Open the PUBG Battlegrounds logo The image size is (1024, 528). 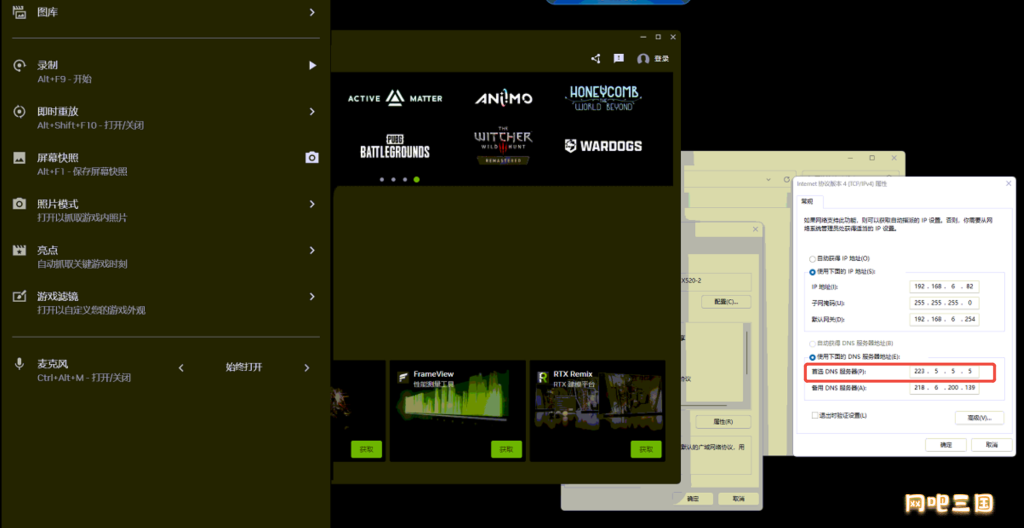pyautogui.click(x=394, y=146)
